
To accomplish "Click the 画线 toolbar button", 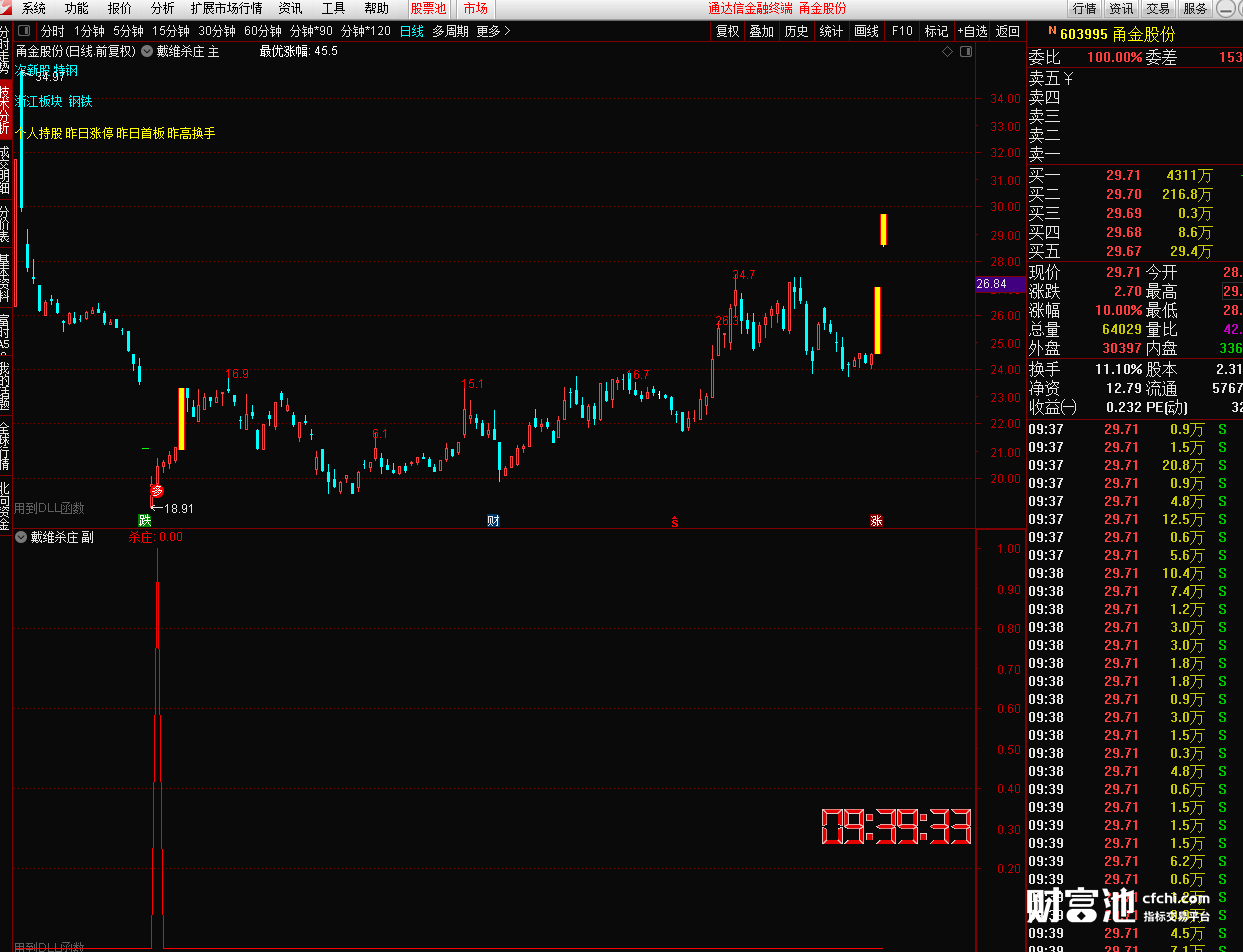I will 866,31.
